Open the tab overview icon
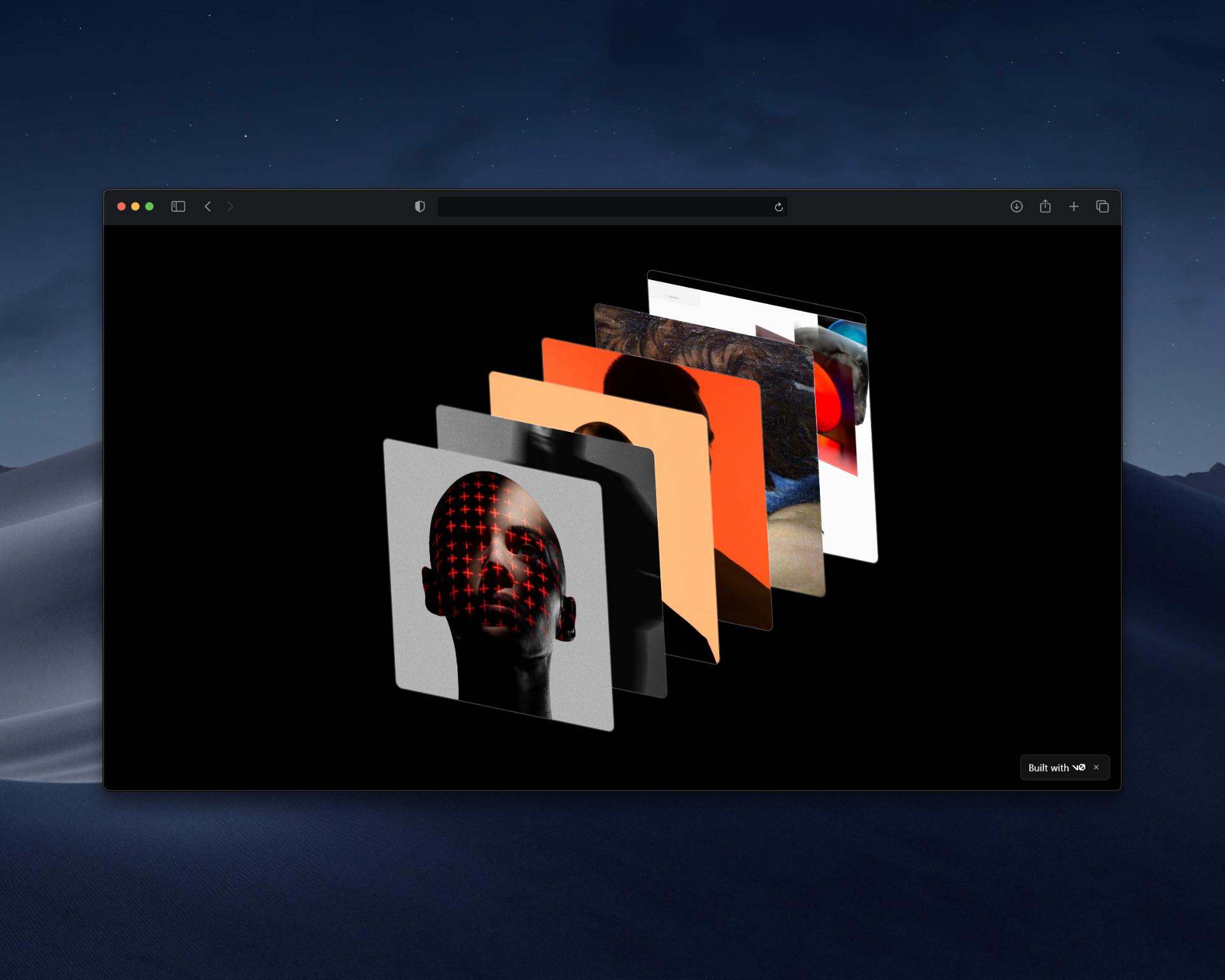The width and height of the screenshot is (1225, 980). coord(1103,207)
